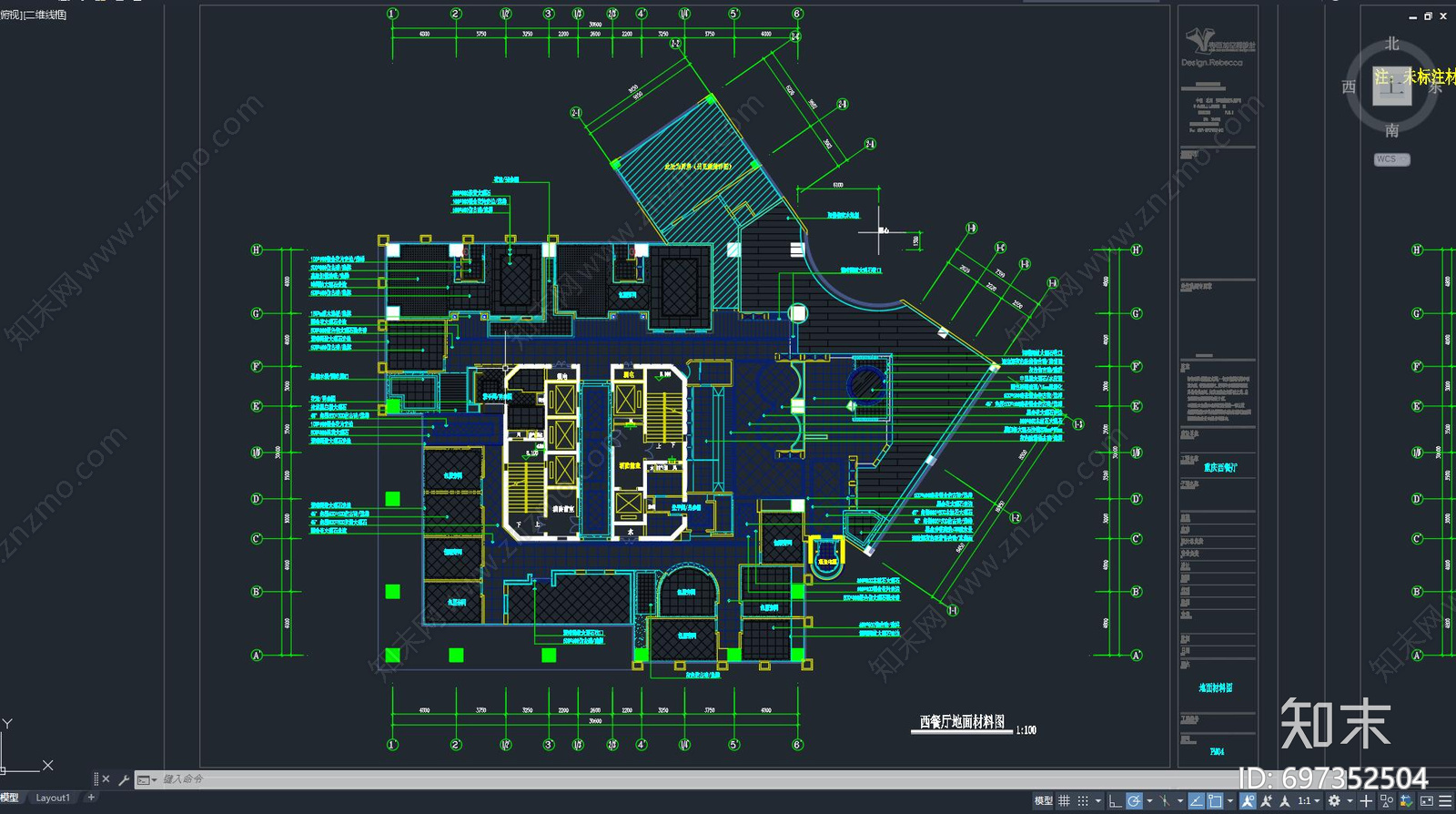Click 南 on the ViewCube compass

pyautogui.click(x=1392, y=131)
